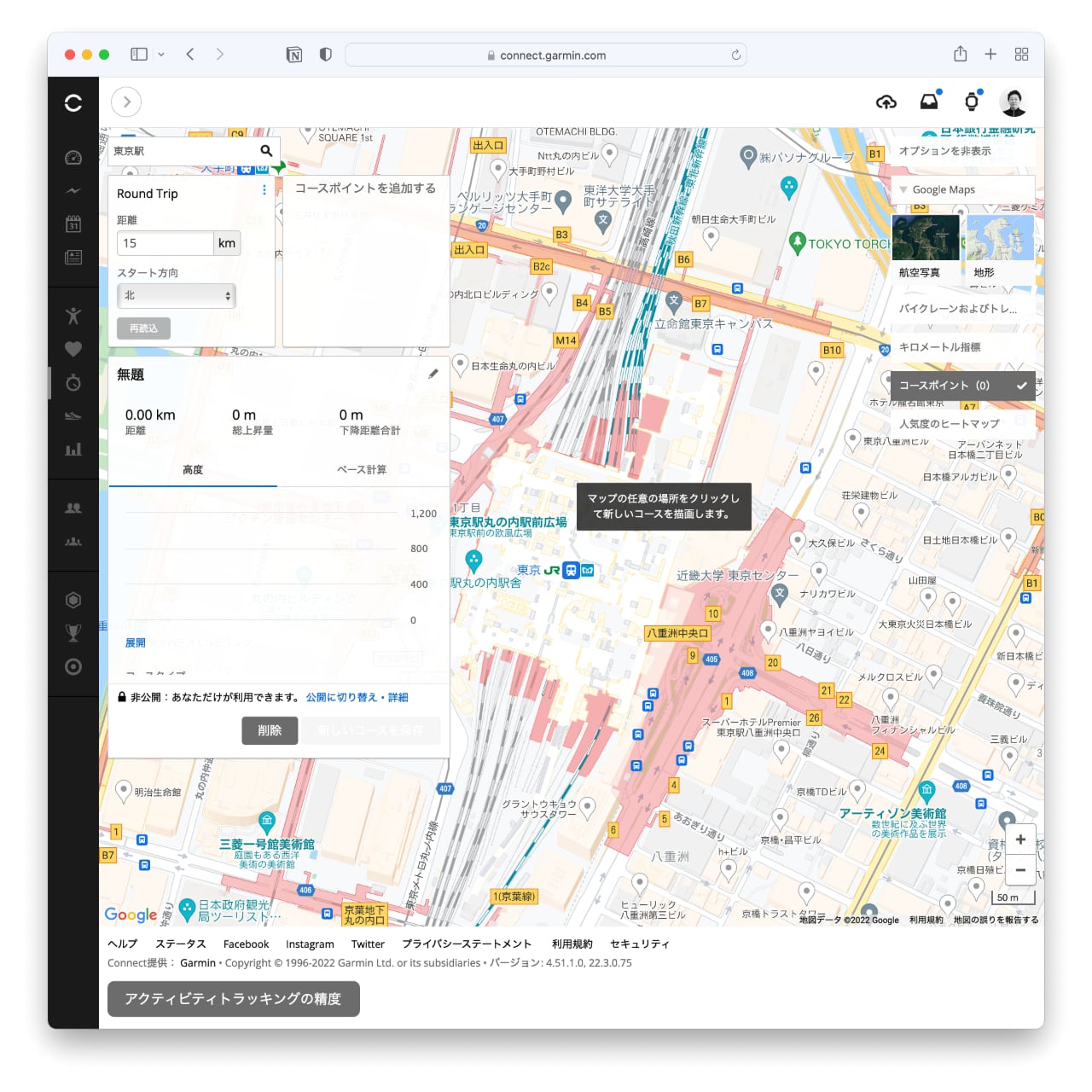Toggle the コースポイント (0) map option

pos(962,386)
